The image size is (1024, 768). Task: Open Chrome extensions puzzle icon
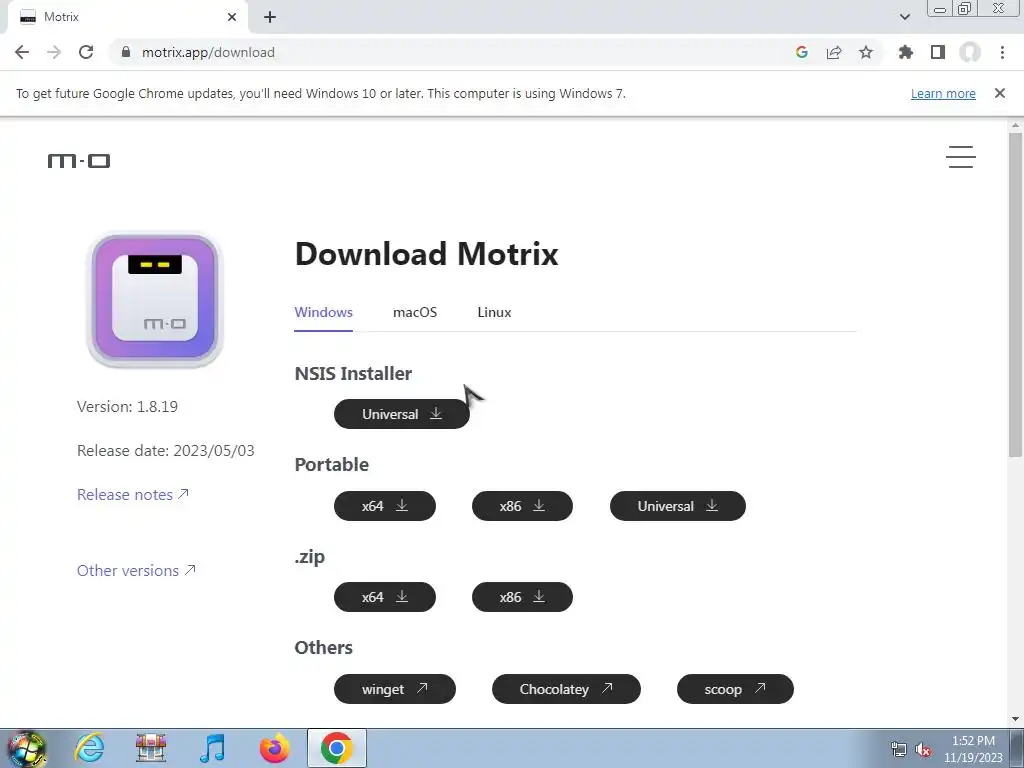pyautogui.click(x=906, y=52)
